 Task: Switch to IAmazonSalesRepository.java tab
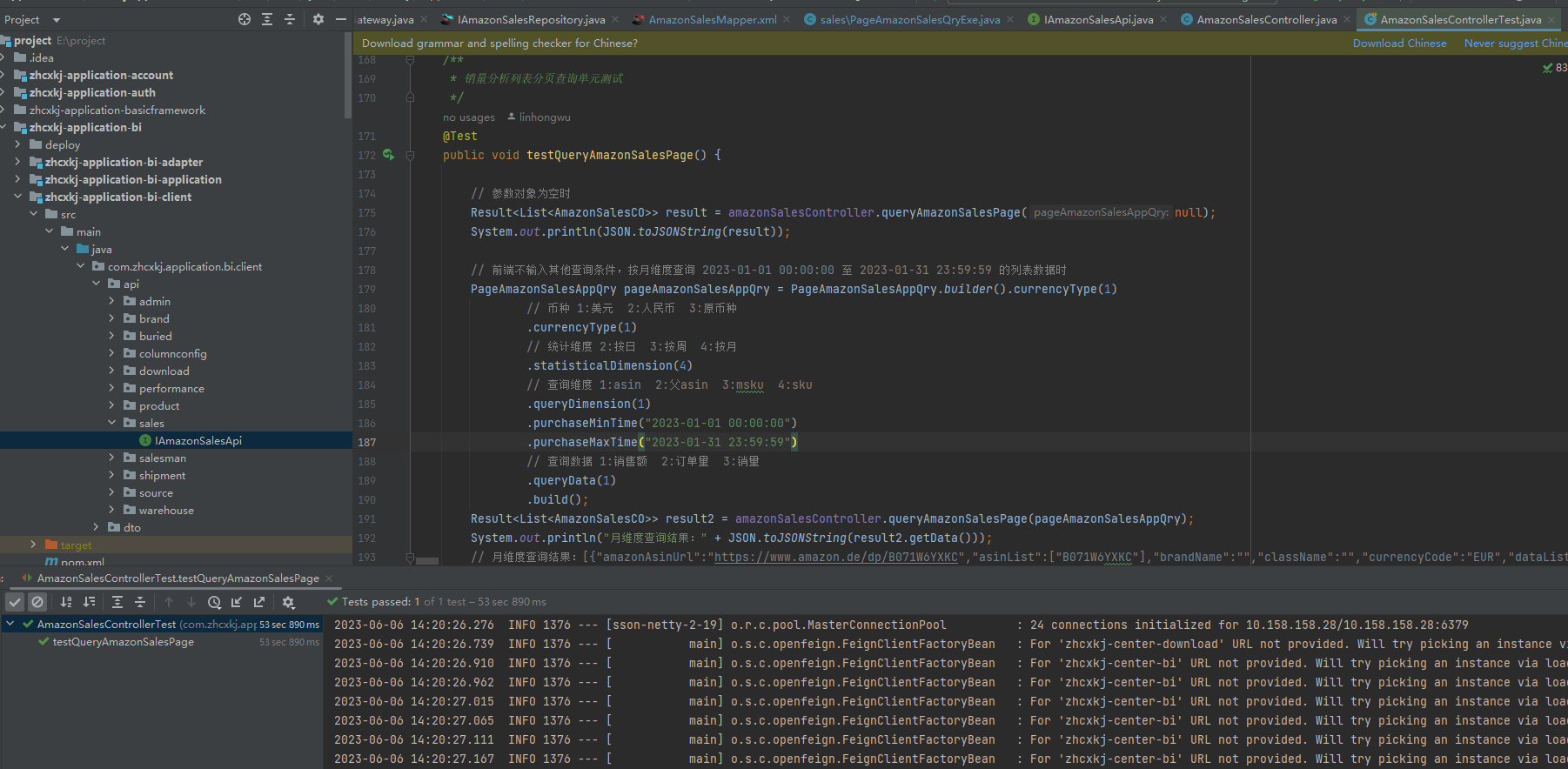(531, 19)
